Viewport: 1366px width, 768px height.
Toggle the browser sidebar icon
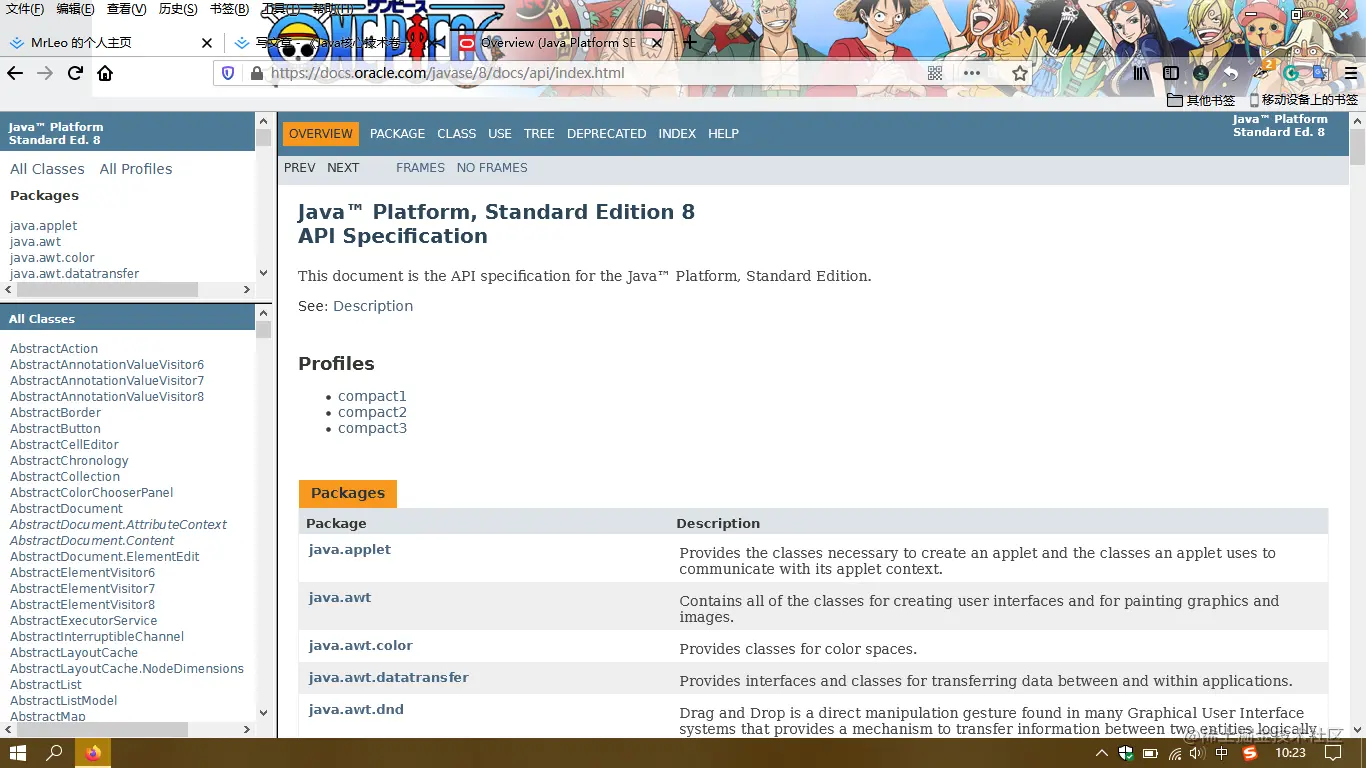1171,73
